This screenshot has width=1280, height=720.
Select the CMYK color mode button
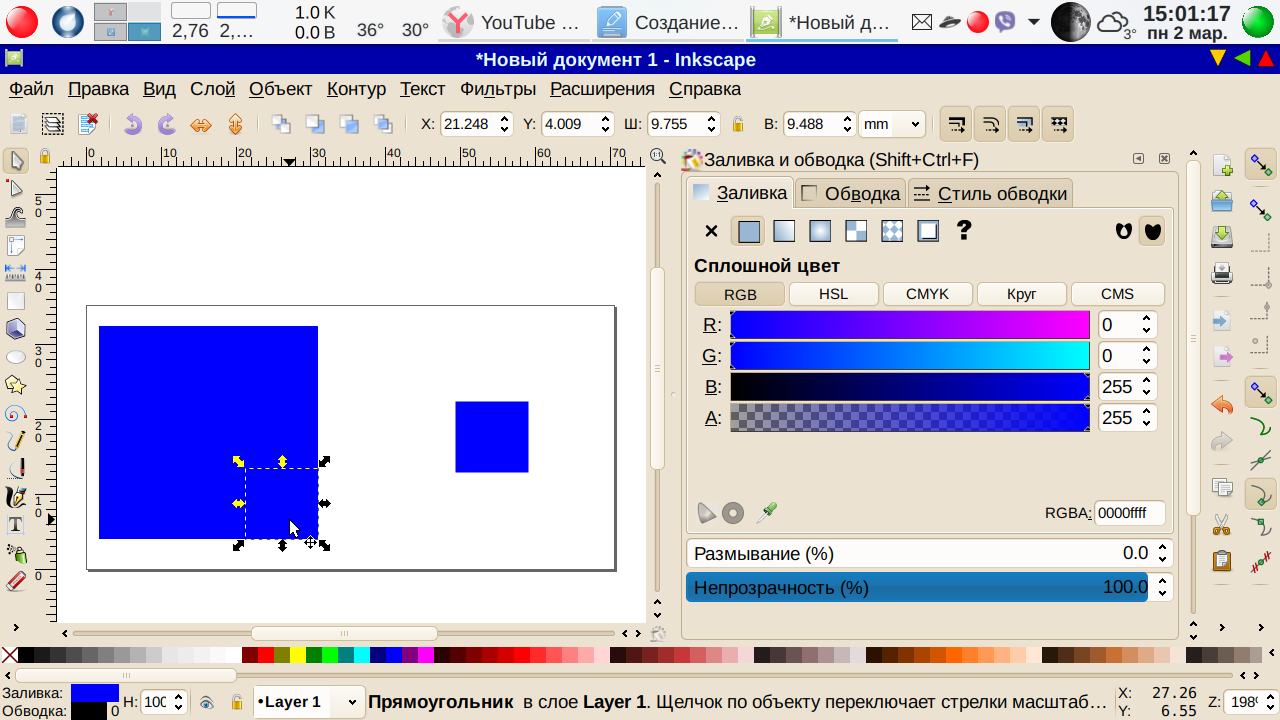pos(927,294)
